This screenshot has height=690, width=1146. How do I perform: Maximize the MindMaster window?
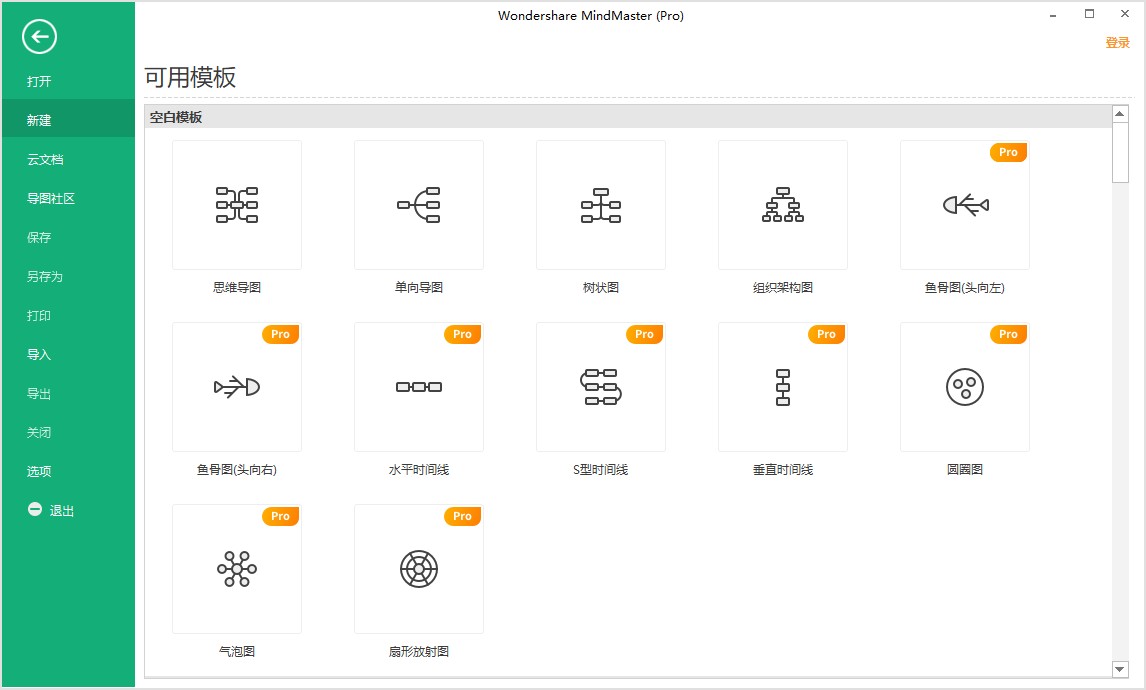click(1089, 14)
